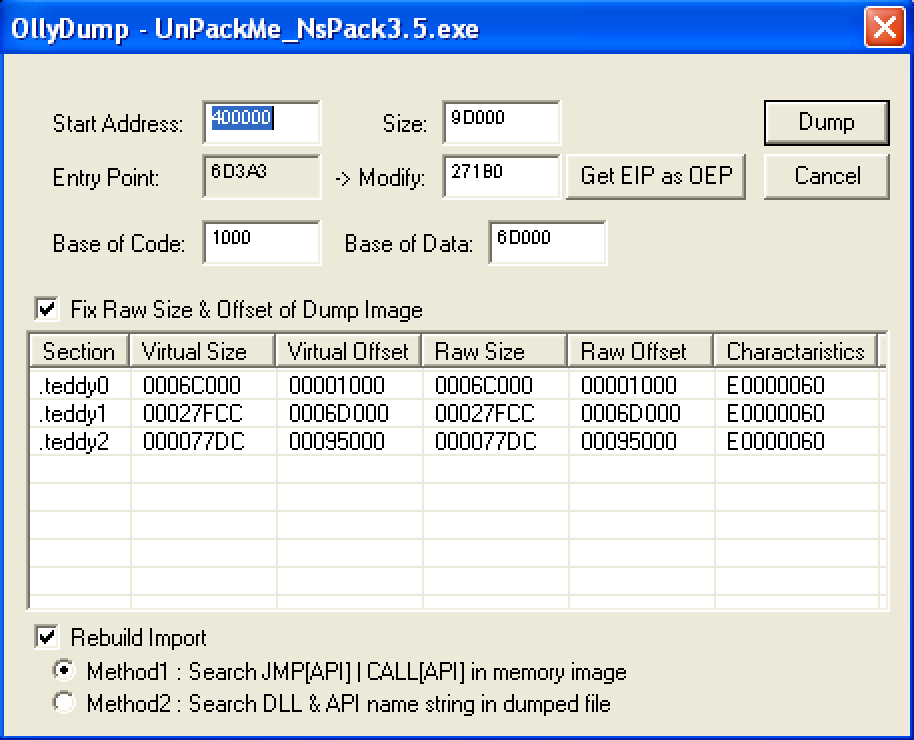This screenshot has height=740, width=914.
Task: Click virtual size 000077DC of .teddy2
Action: (194, 441)
